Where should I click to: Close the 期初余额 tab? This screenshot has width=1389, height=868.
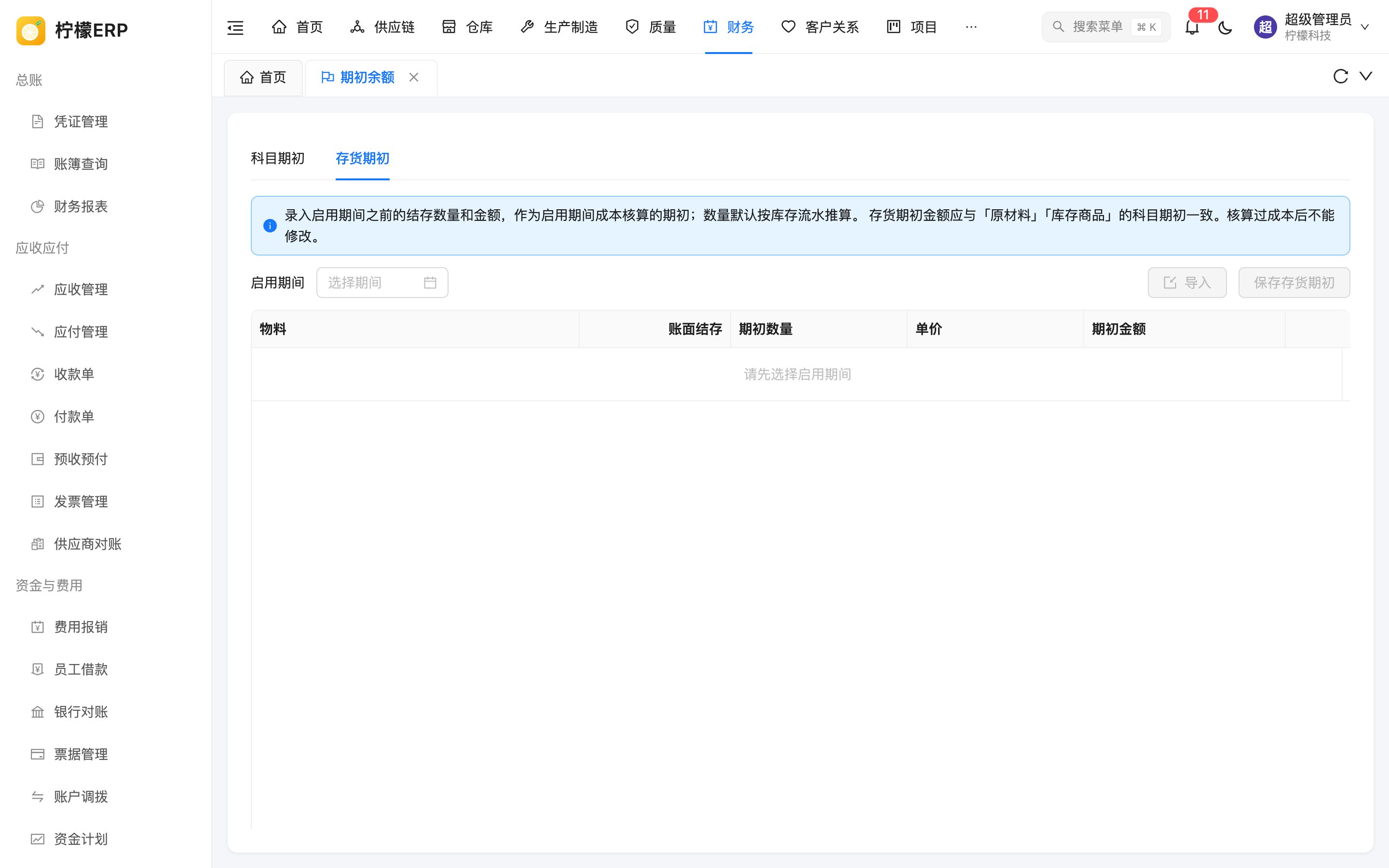point(414,77)
